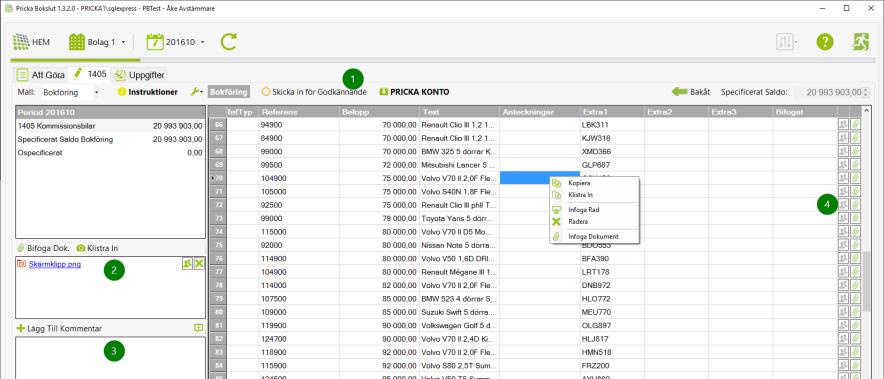The width and height of the screenshot is (884, 379).
Task: Click the add comment speech-bubble icon
Action: [x=198, y=328]
